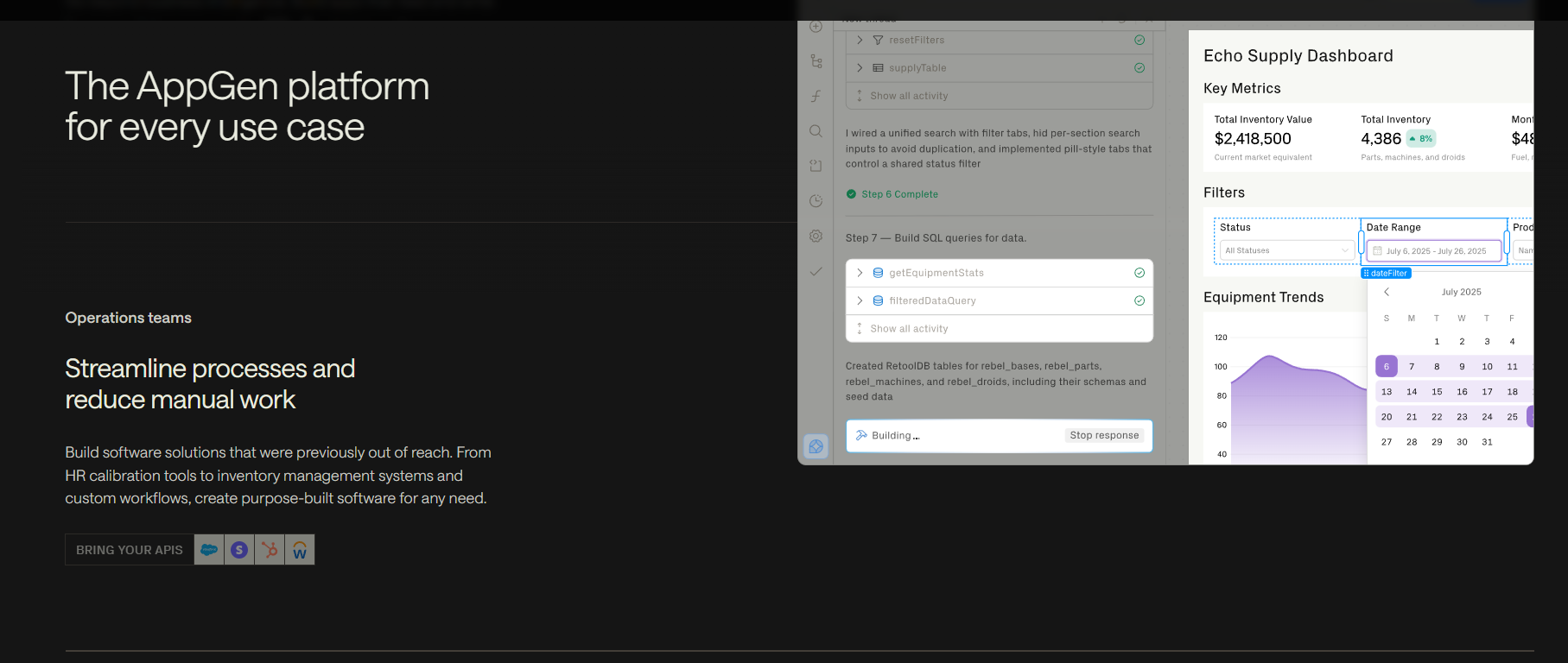
Task: Click the Date Range input field
Action: click(1434, 251)
